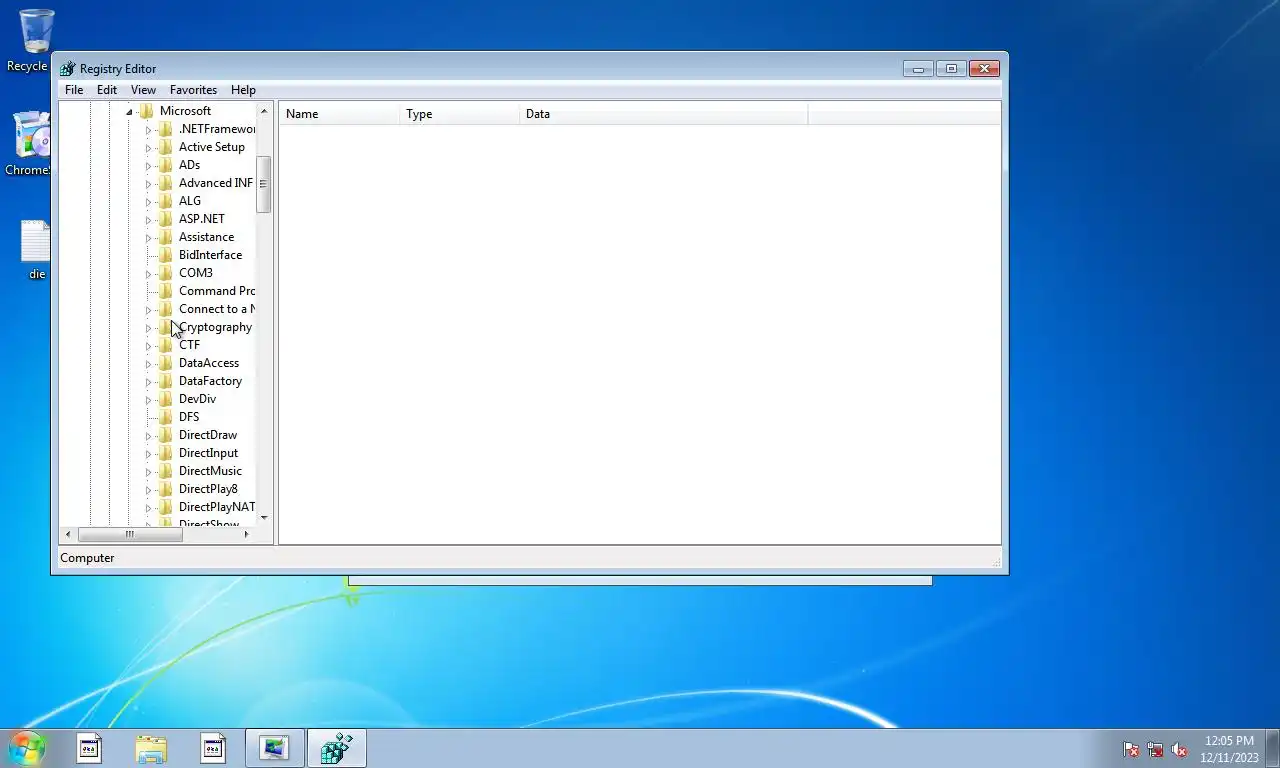
Task: Click the BidInterface folder icon
Action: pos(166,255)
